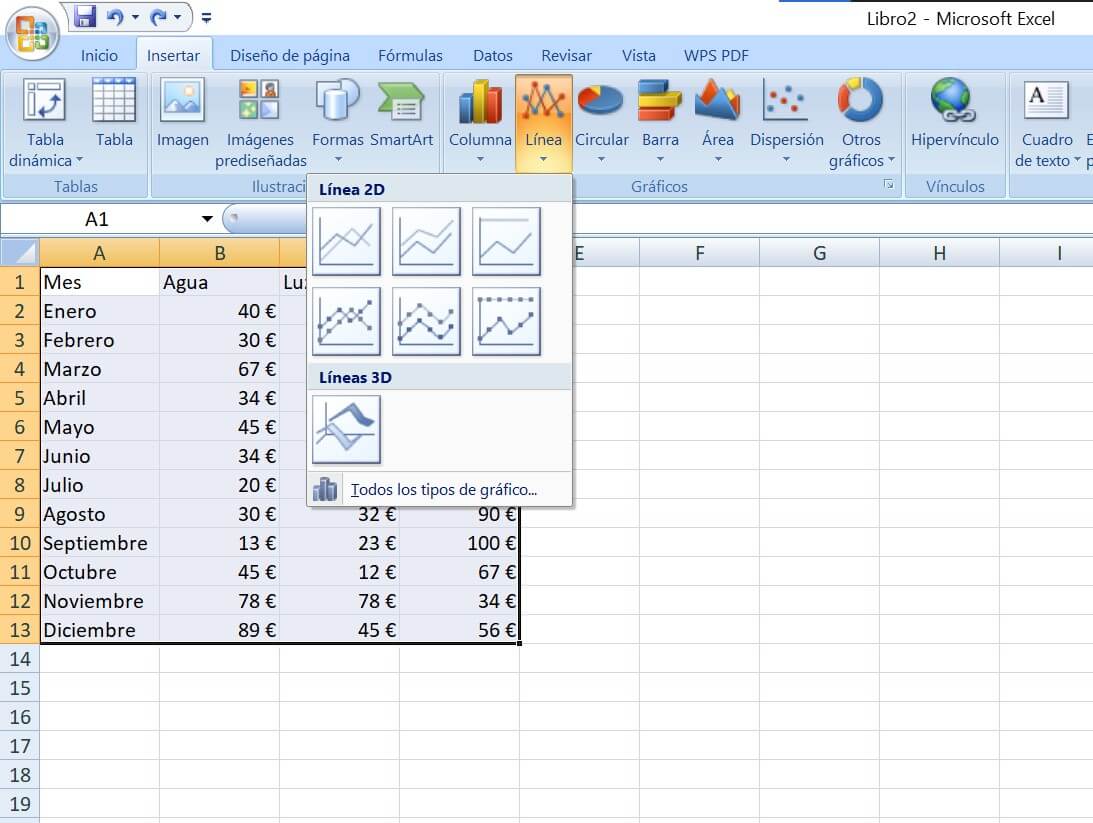Open the Vista tab

[639, 56]
